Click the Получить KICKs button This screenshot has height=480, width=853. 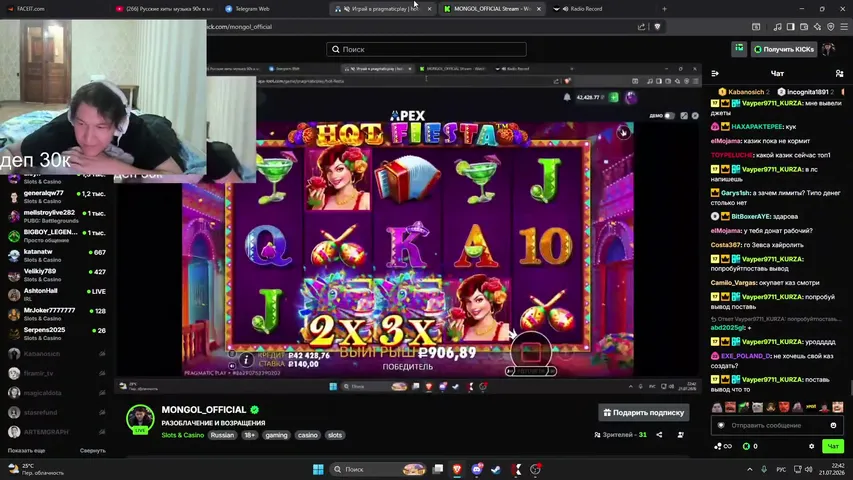click(x=784, y=50)
